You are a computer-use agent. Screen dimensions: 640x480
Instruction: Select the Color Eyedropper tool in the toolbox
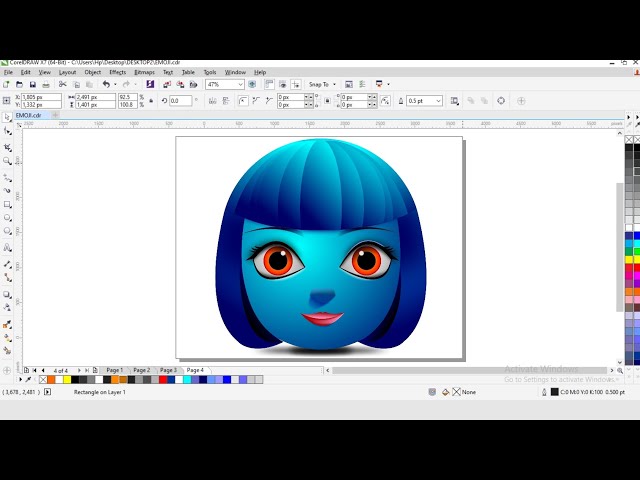[x=7, y=324]
